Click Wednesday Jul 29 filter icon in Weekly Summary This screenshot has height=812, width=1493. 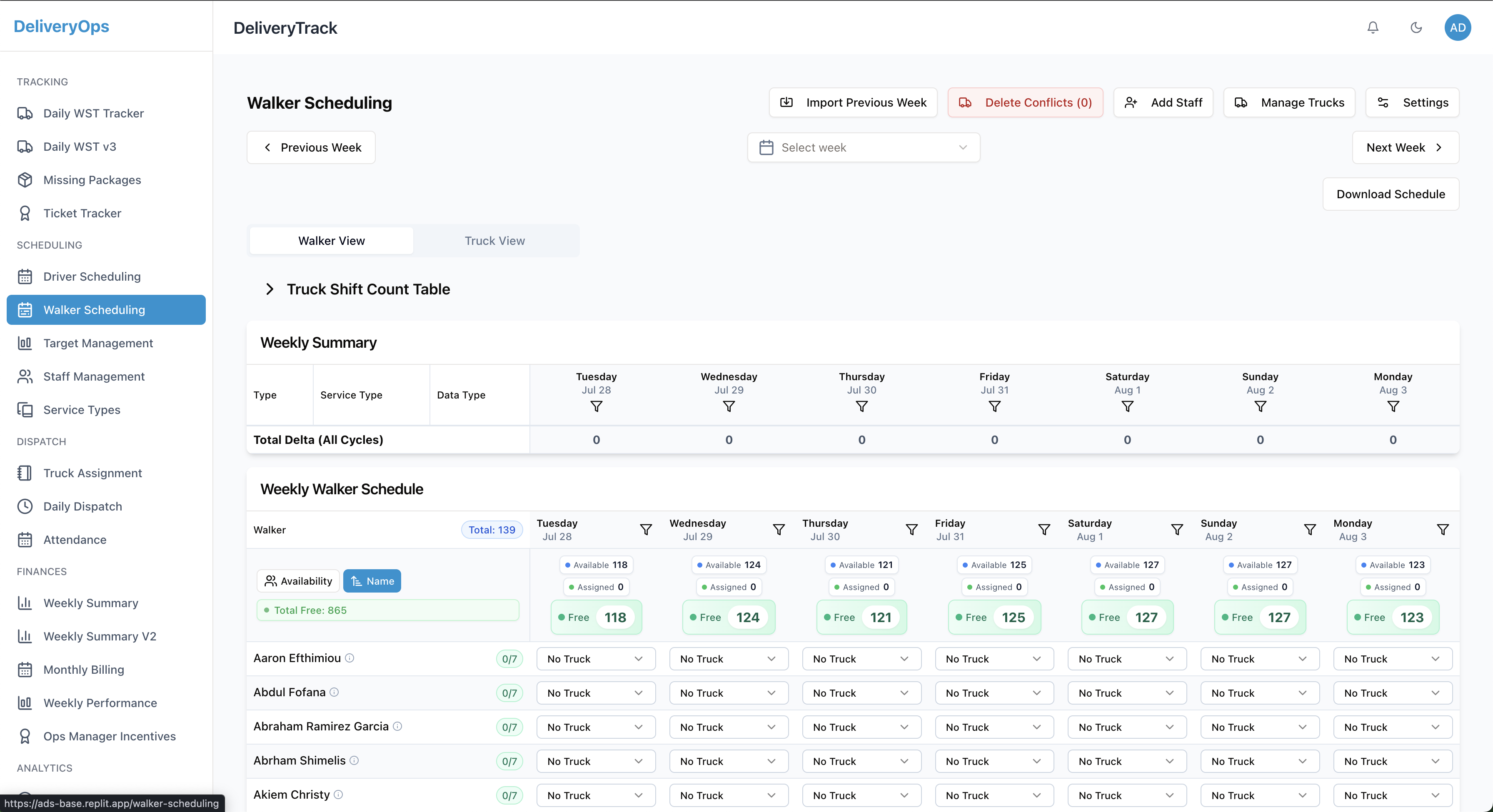(x=729, y=406)
